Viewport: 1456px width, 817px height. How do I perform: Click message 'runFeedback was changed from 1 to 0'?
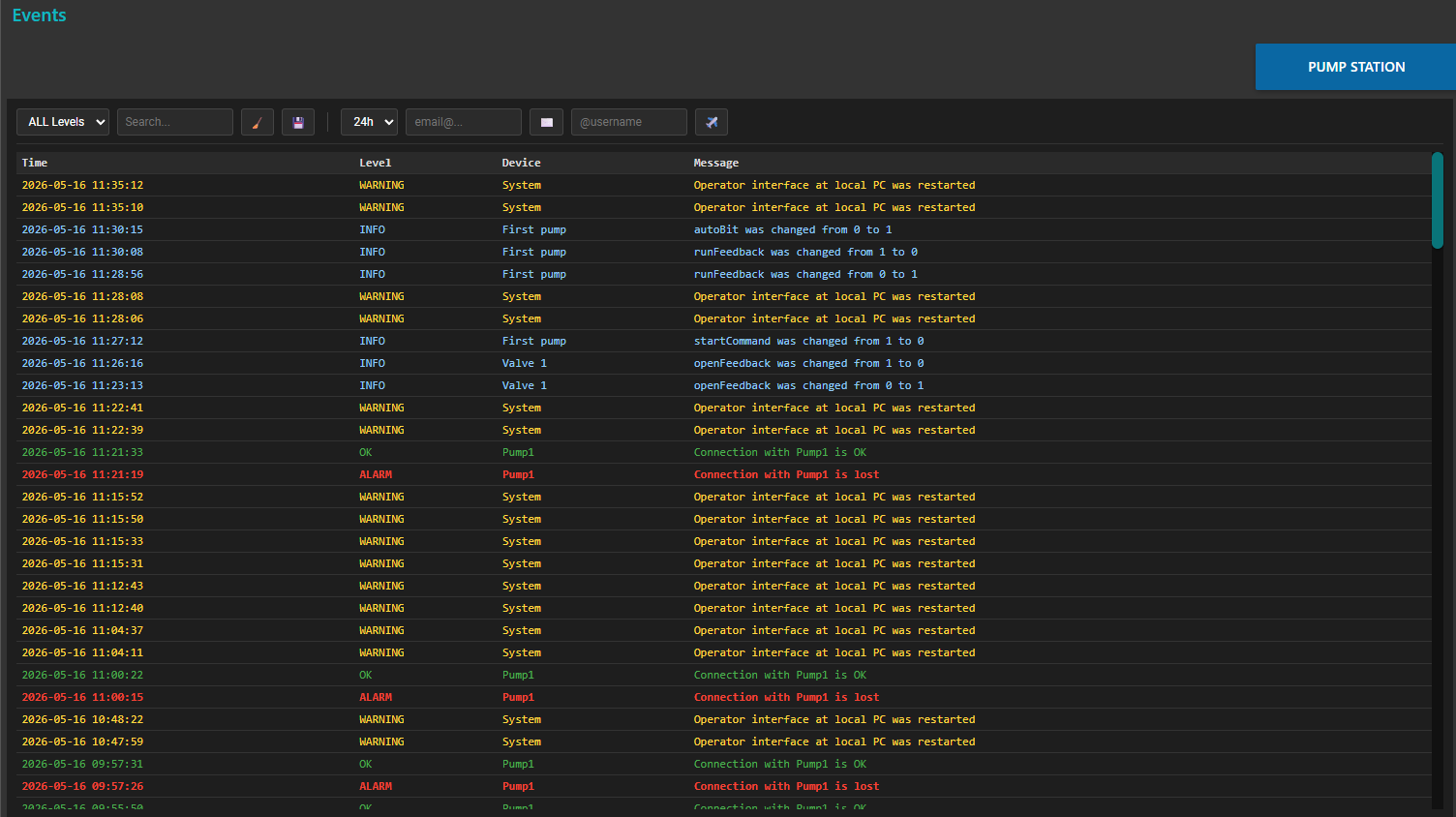(805, 252)
